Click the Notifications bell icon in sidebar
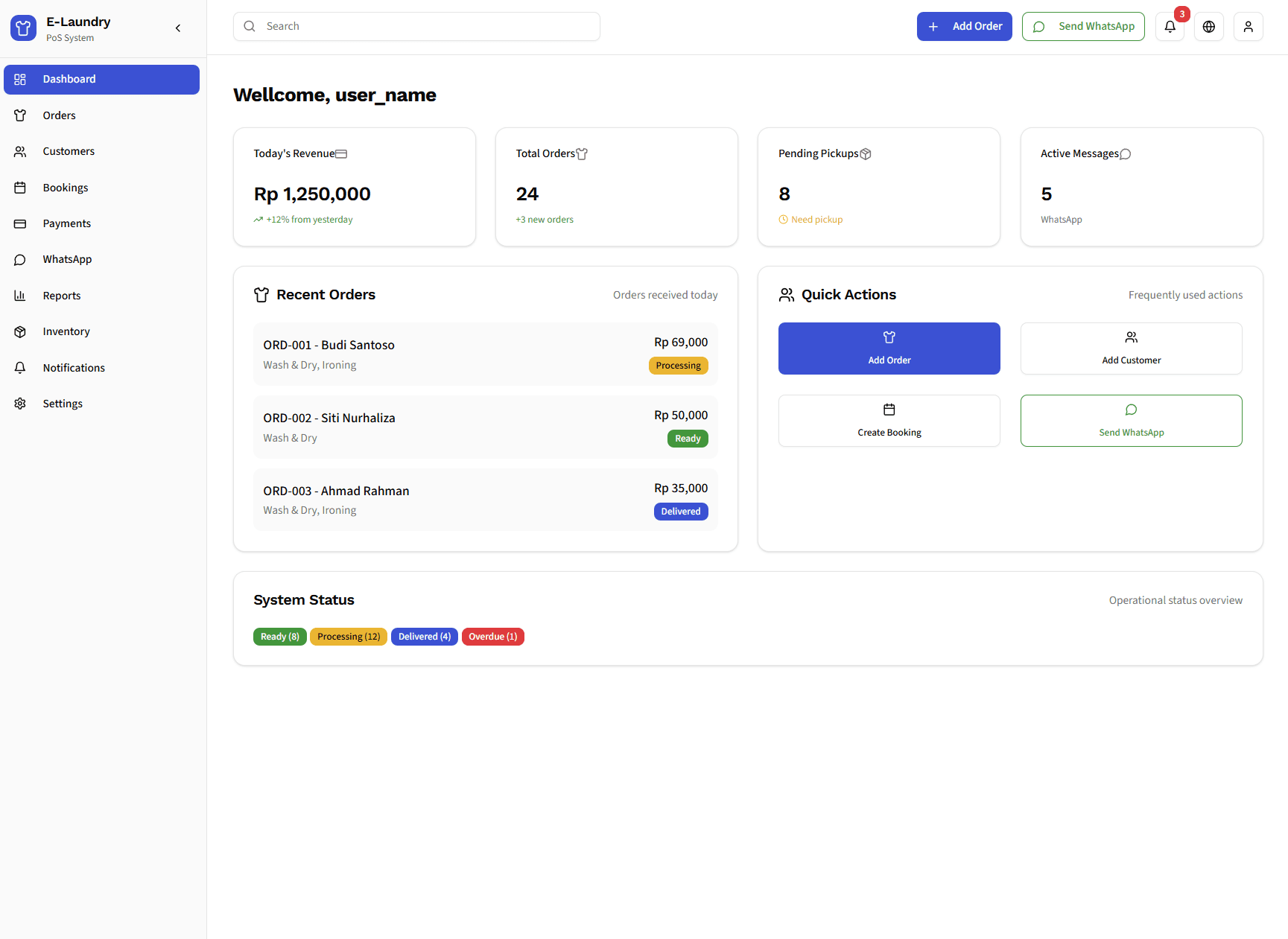The image size is (1288, 939). [x=20, y=368]
